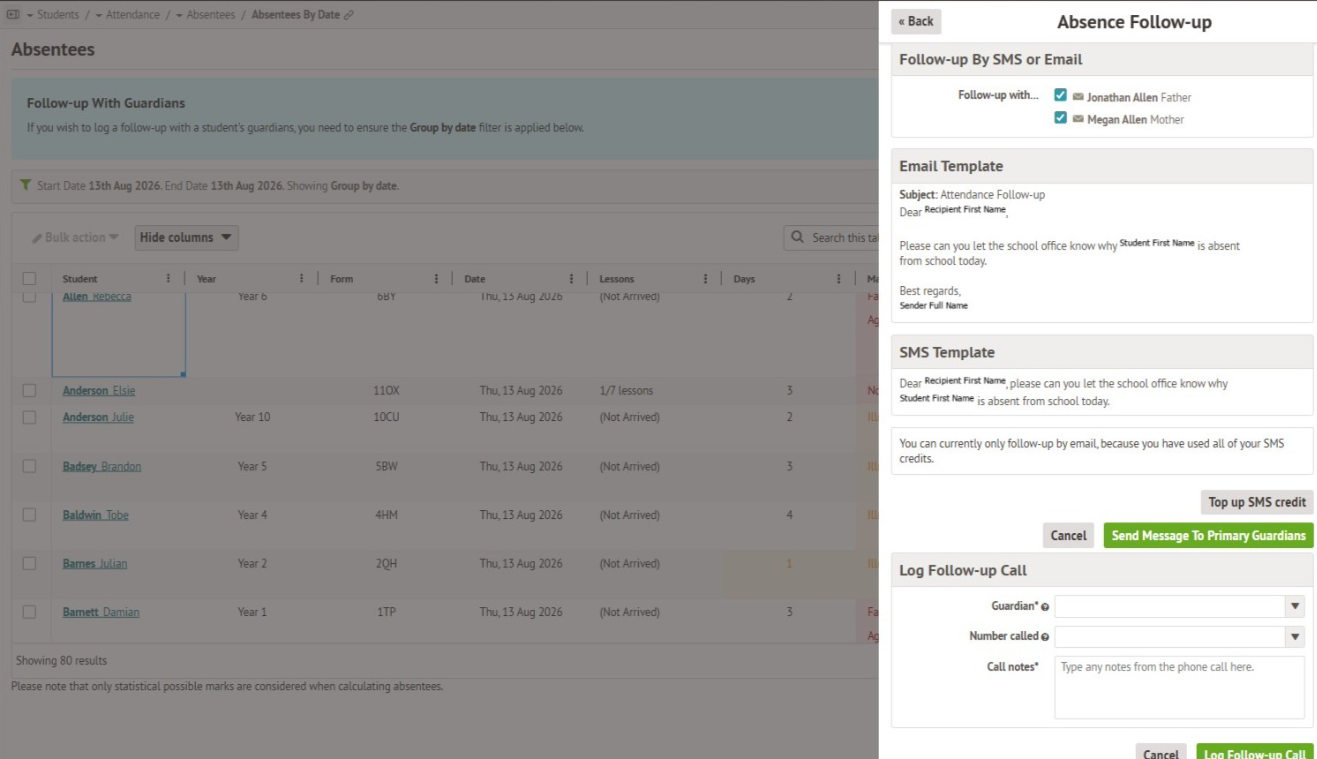The height and width of the screenshot is (759, 1317).
Task: Click the envelope icon beside Megan Allen
Action: click(1078, 119)
